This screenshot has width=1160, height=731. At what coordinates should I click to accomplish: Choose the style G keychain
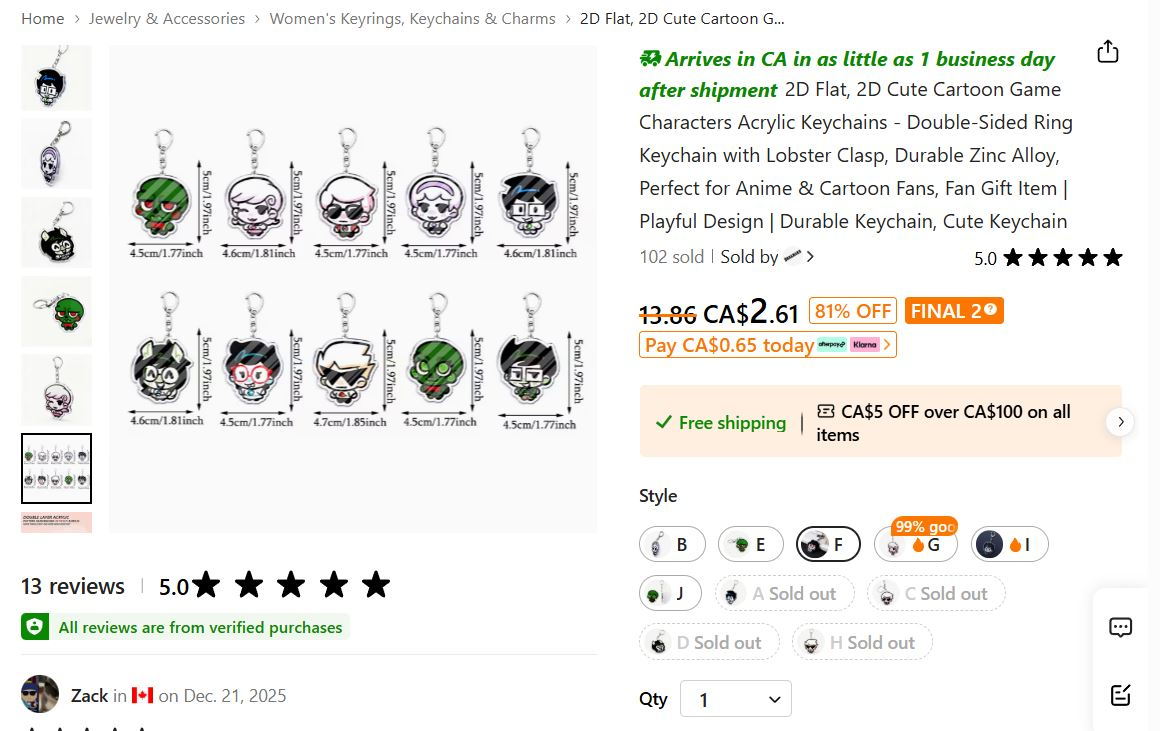(916, 545)
